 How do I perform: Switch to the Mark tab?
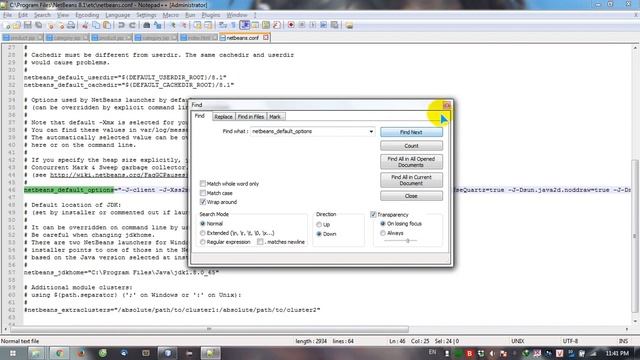pos(275,117)
